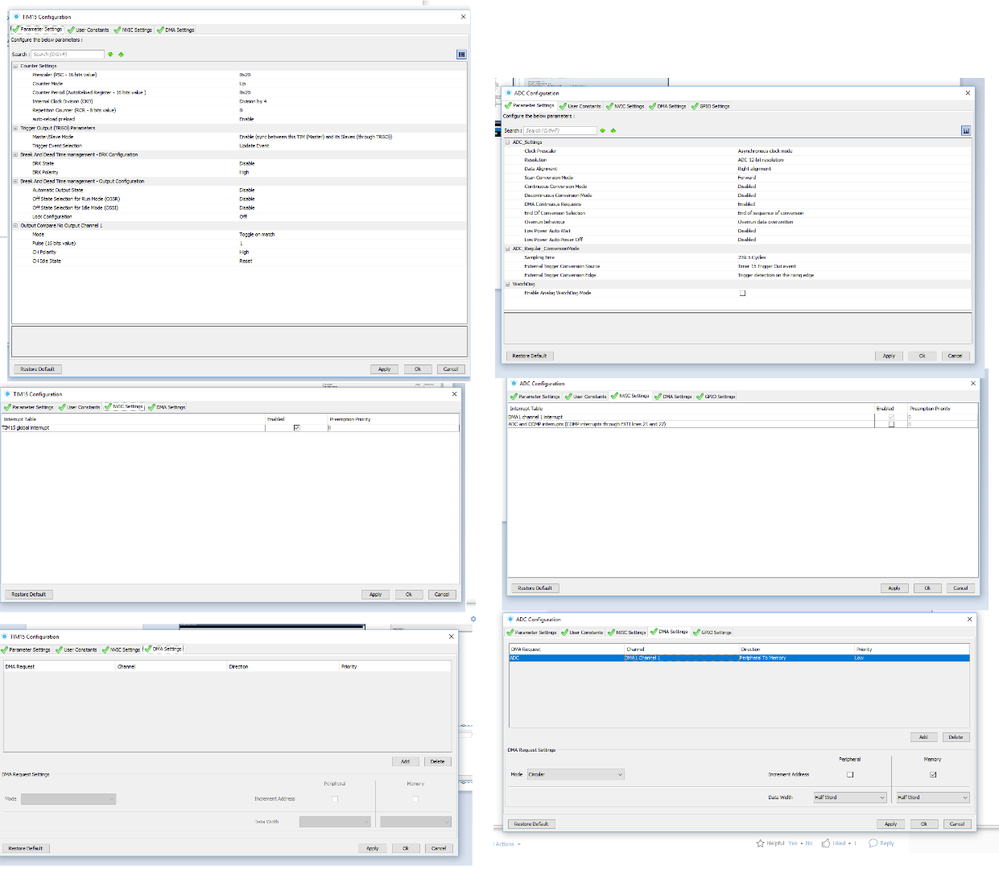Viewport: 999px width, 869px height.
Task: Collapse ADC_Regular_ConversionMode group
Action: point(508,248)
